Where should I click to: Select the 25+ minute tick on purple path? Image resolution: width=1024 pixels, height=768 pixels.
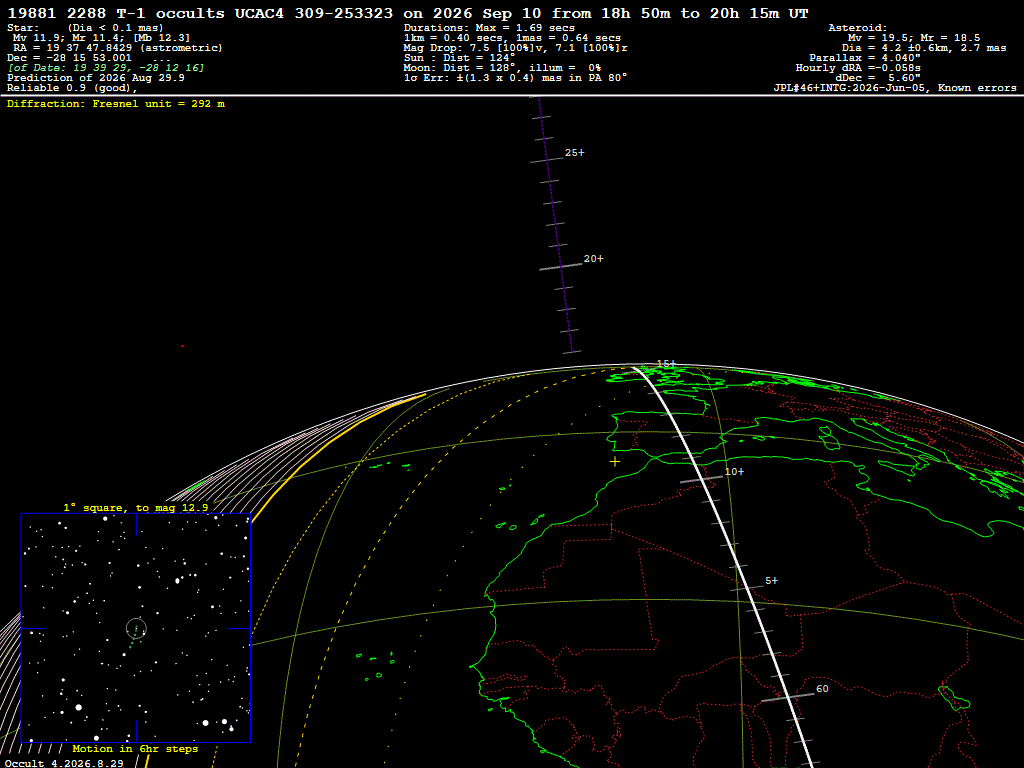547,159
